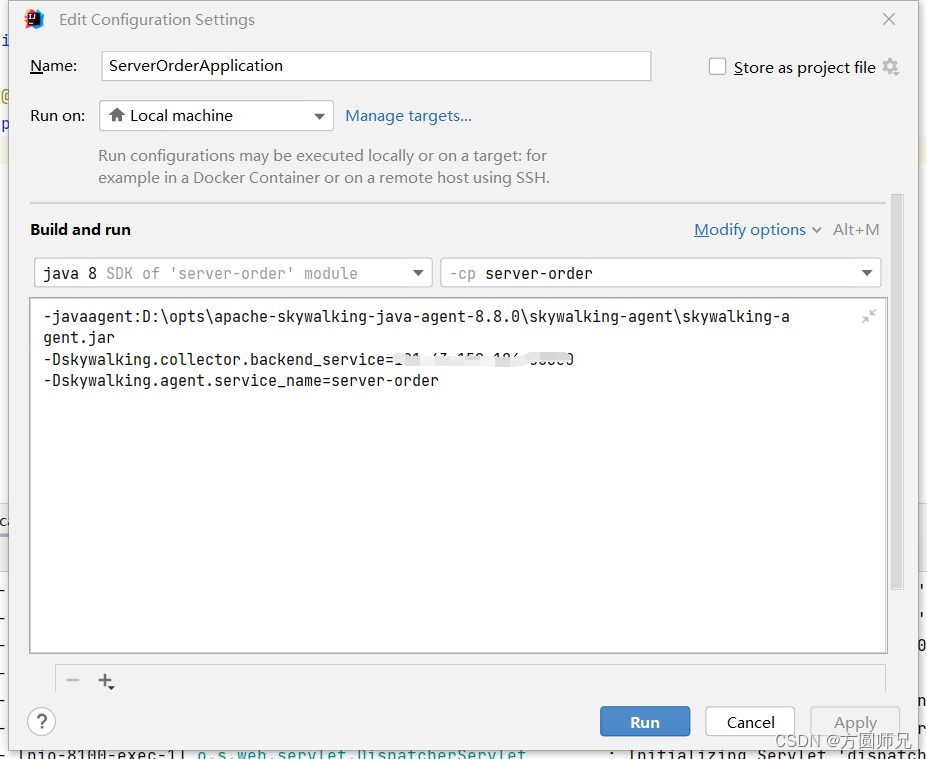Viewport: 927px width, 759px height.
Task: Click the minus icon to remove a task
Action: coord(73,680)
